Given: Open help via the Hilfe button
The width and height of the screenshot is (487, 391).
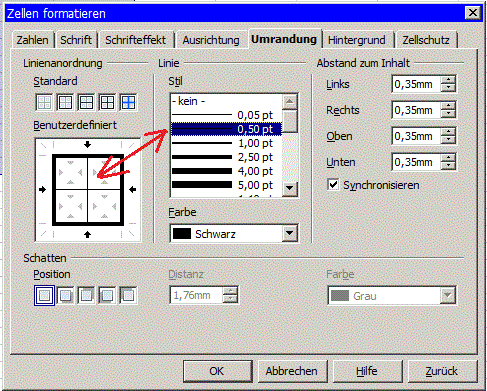Looking at the screenshot, I should click(367, 371).
